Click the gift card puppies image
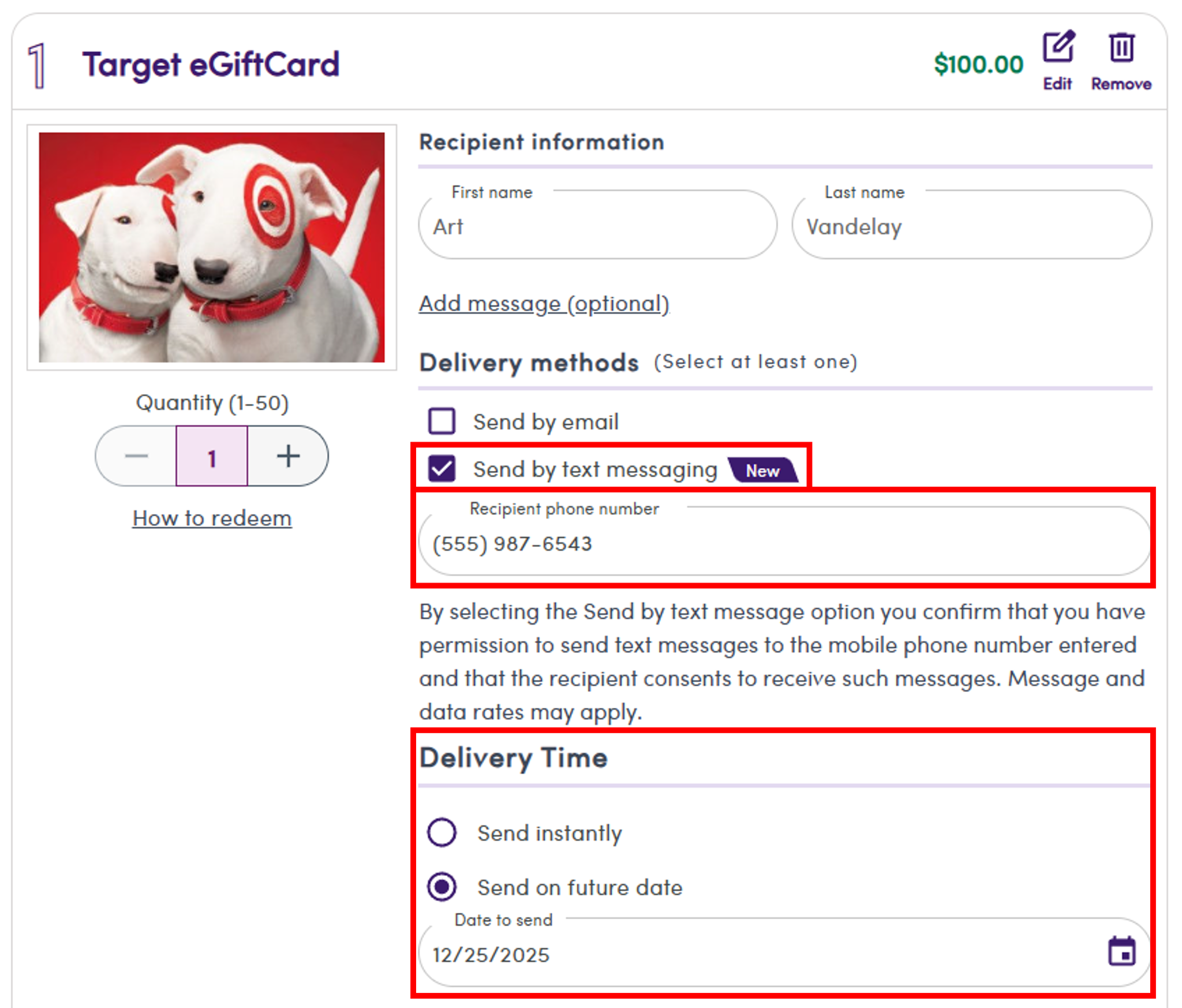Viewport: 1182px width, 1008px height. (x=212, y=249)
